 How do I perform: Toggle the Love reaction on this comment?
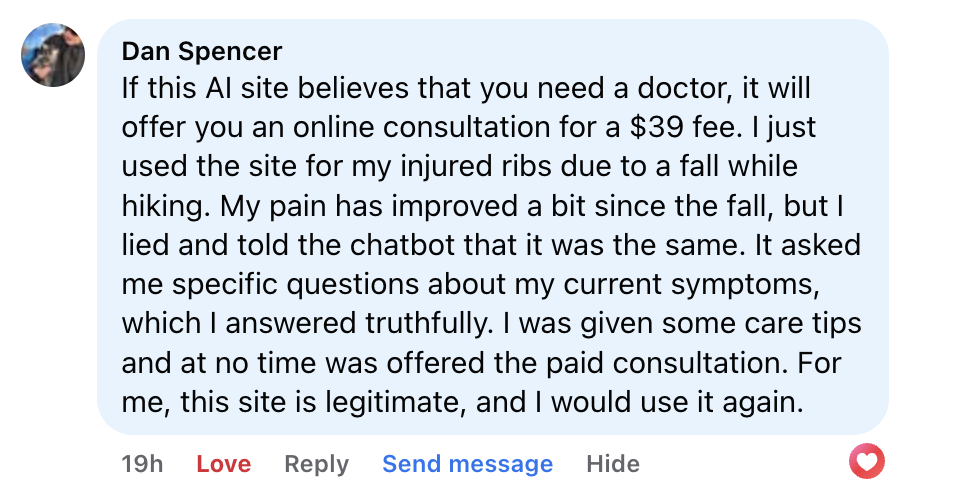(x=223, y=464)
